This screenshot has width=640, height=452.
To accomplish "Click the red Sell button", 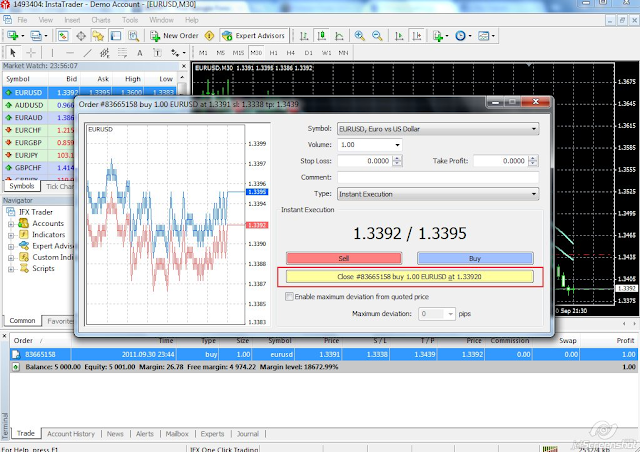I will [344, 258].
